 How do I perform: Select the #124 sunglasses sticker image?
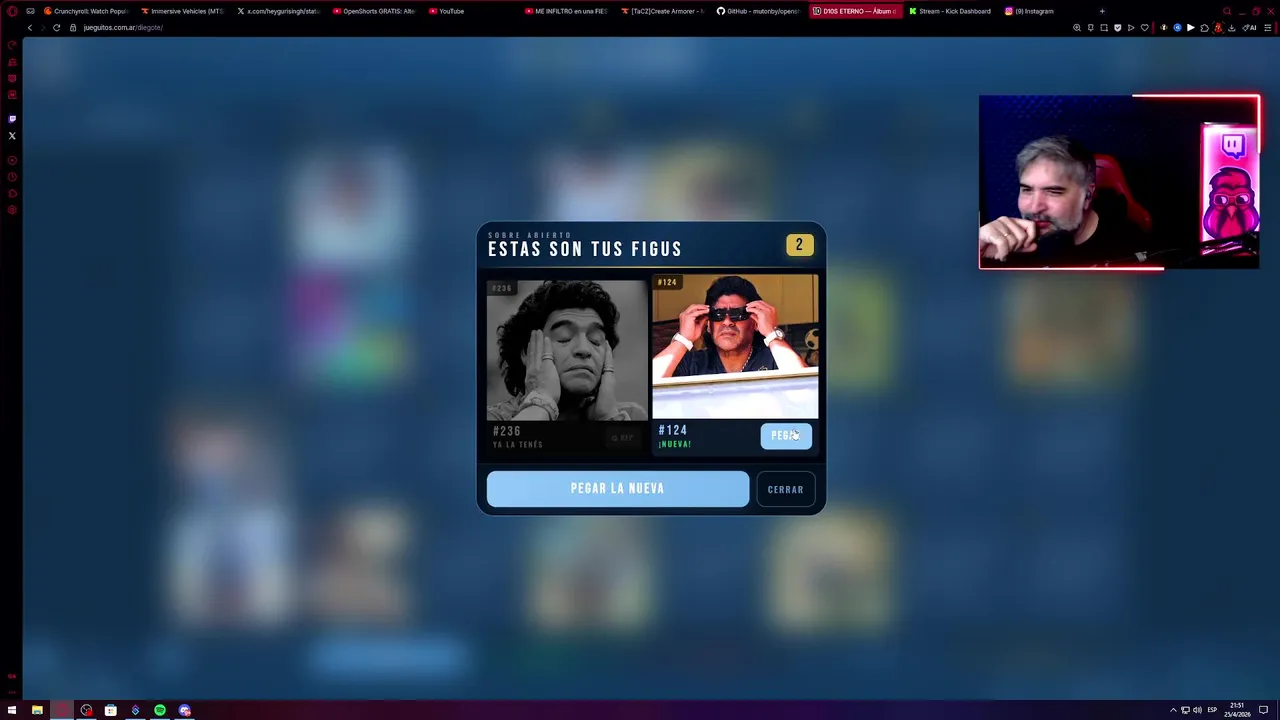tap(735, 346)
